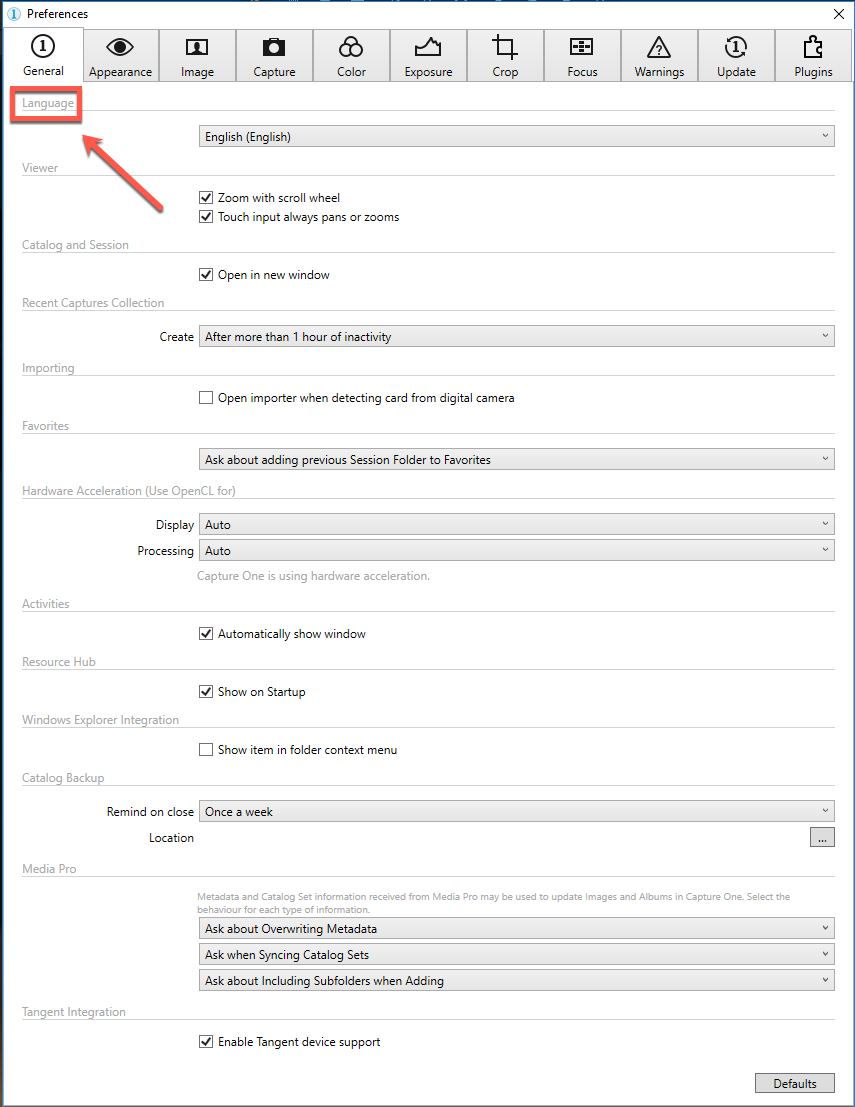
Task: Disable Zoom with scroll wheel
Action: pyautogui.click(x=206, y=198)
